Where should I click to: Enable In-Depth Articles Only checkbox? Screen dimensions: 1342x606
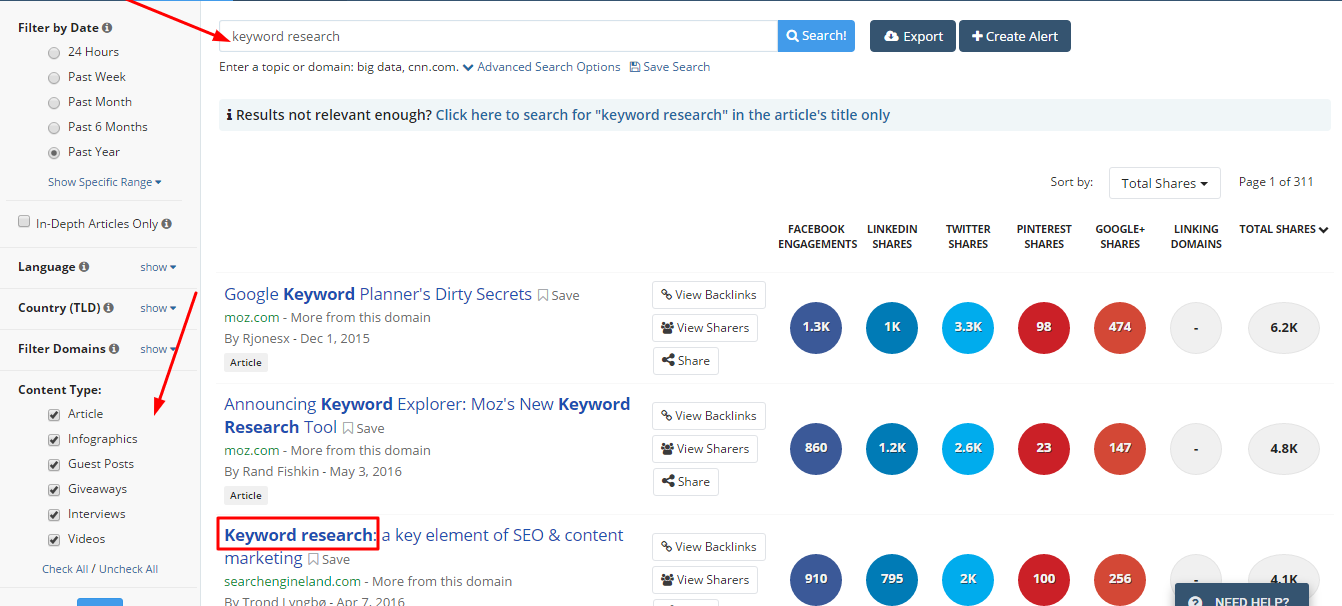click(24, 222)
